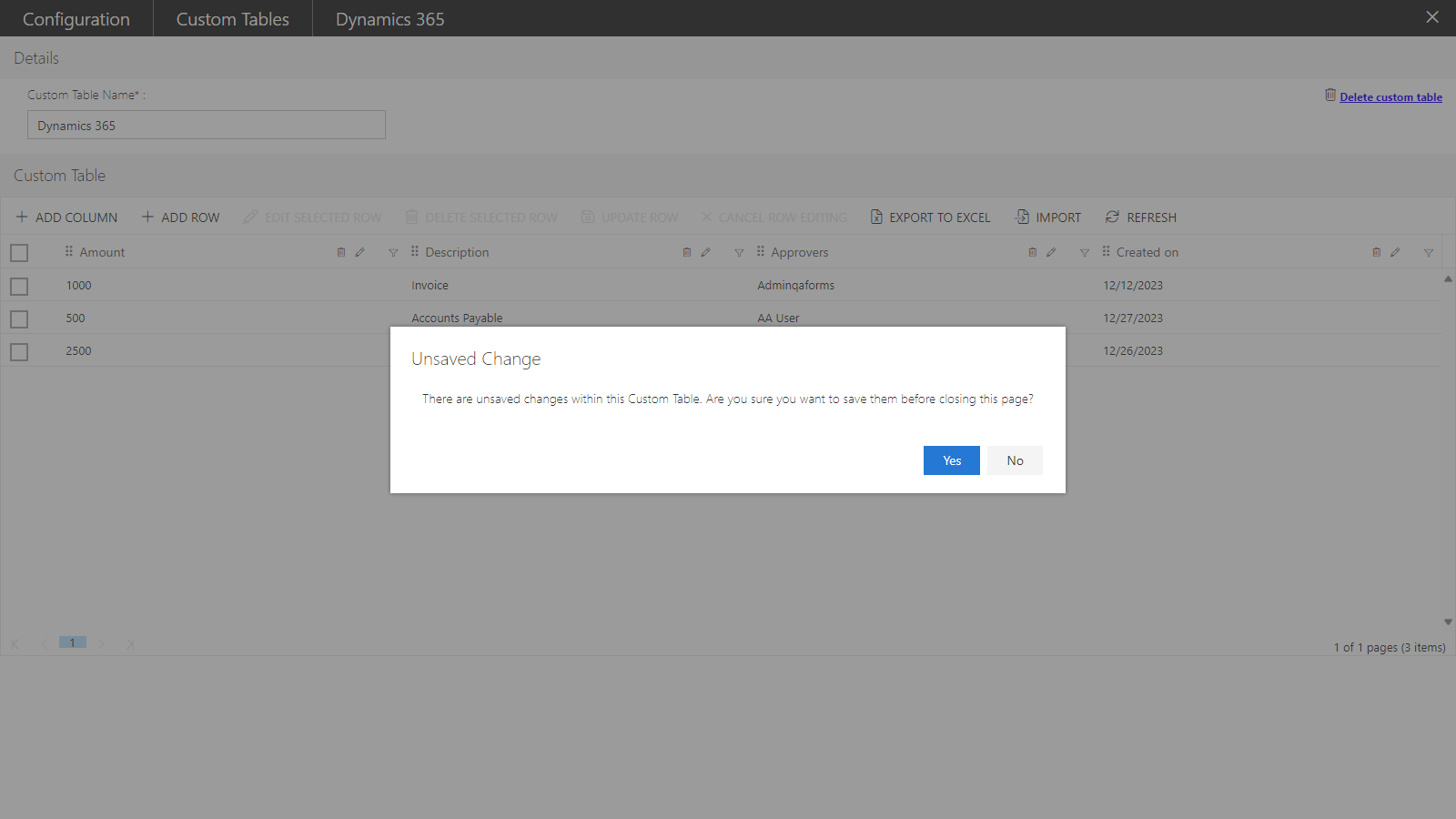
Task: Click the pencil icon for the Description column
Action: pos(706,252)
